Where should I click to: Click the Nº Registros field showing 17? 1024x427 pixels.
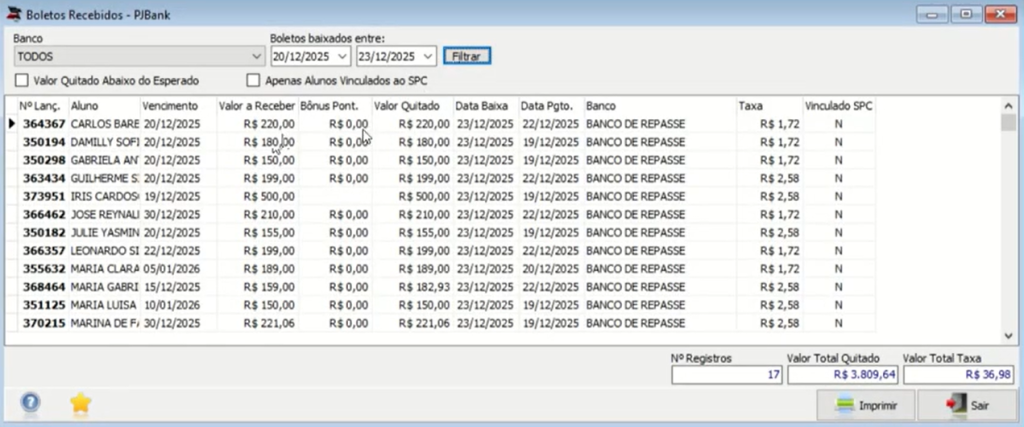tap(727, 375)
